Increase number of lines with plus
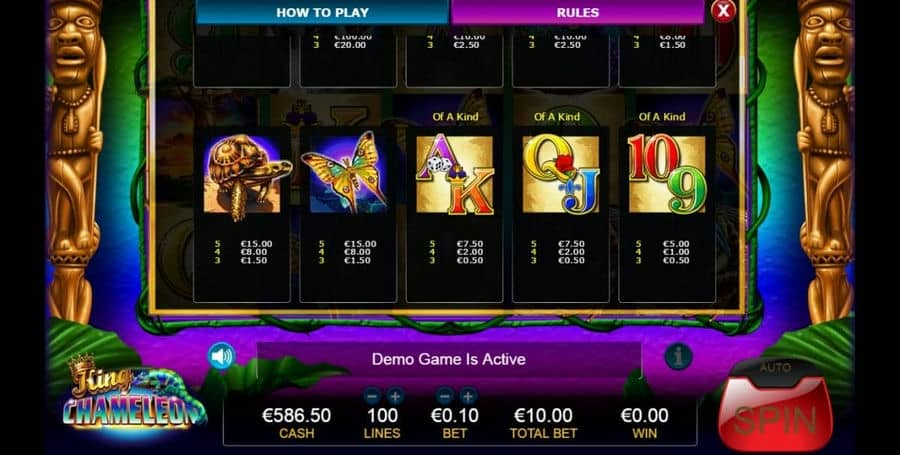Viewport: 900px width, 455px height. click(395, 395)
